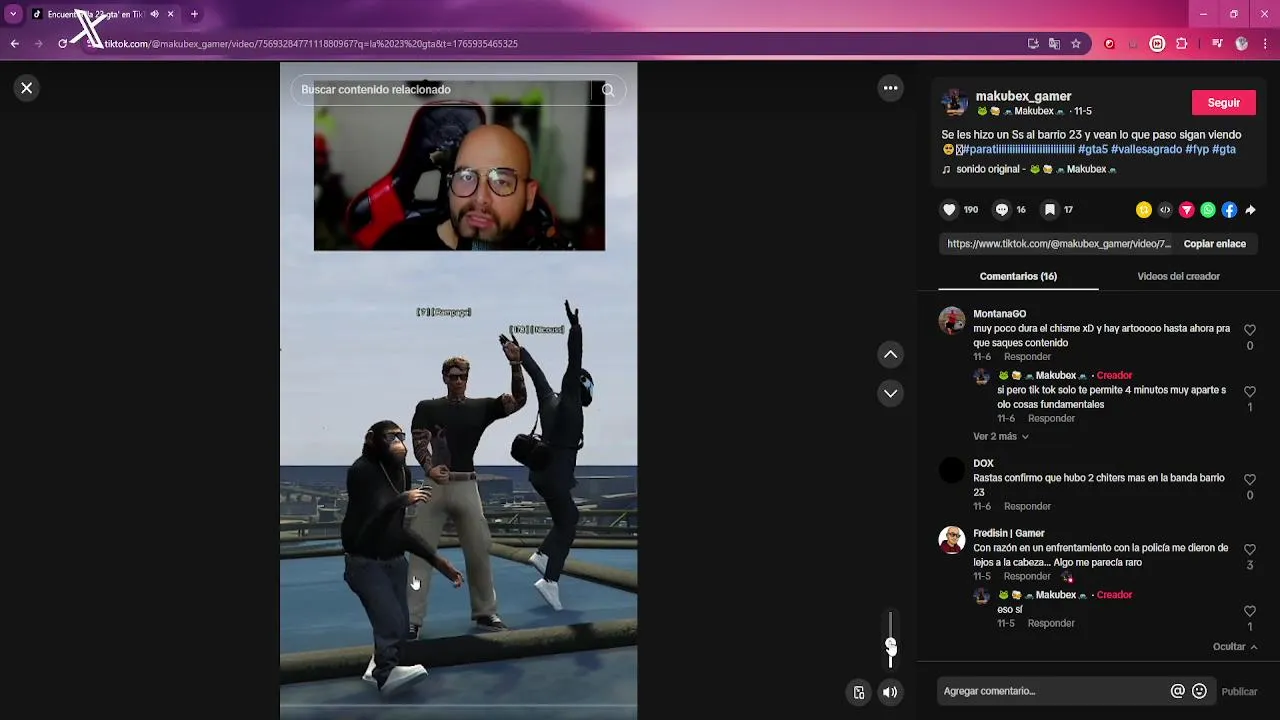Like Makubex's reply about 4 minutos

pos(1249,392)
